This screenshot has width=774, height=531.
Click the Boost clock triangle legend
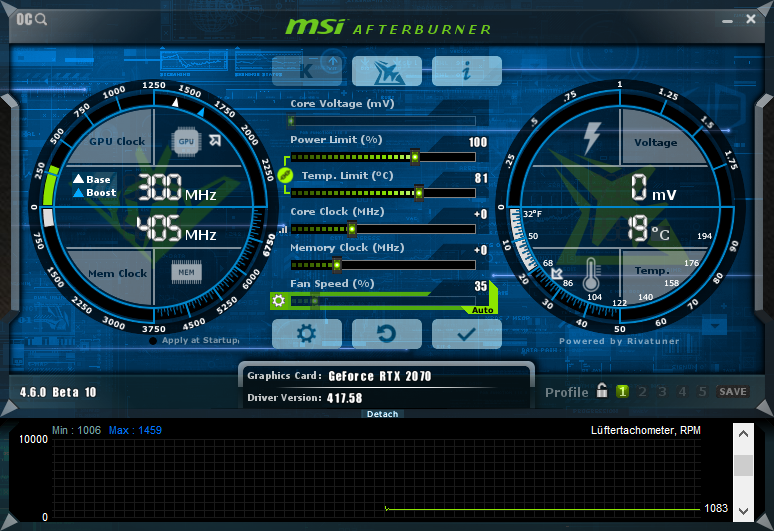(x=95, y=192)
